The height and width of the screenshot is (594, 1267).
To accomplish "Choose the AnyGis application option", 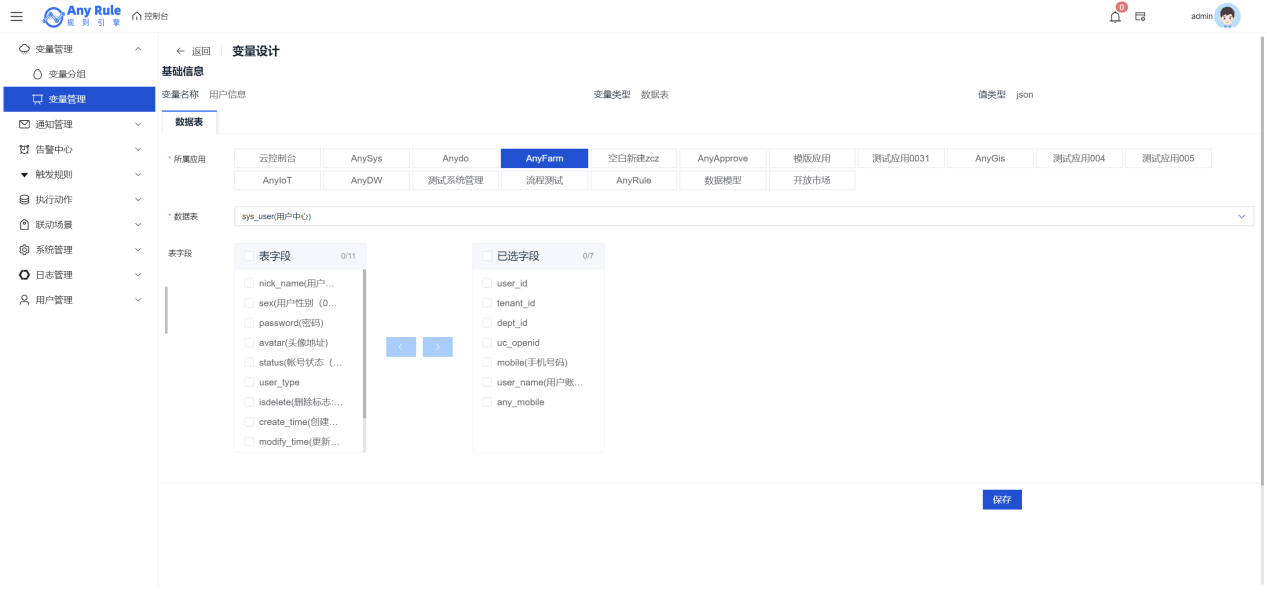I will pos(990,158).
